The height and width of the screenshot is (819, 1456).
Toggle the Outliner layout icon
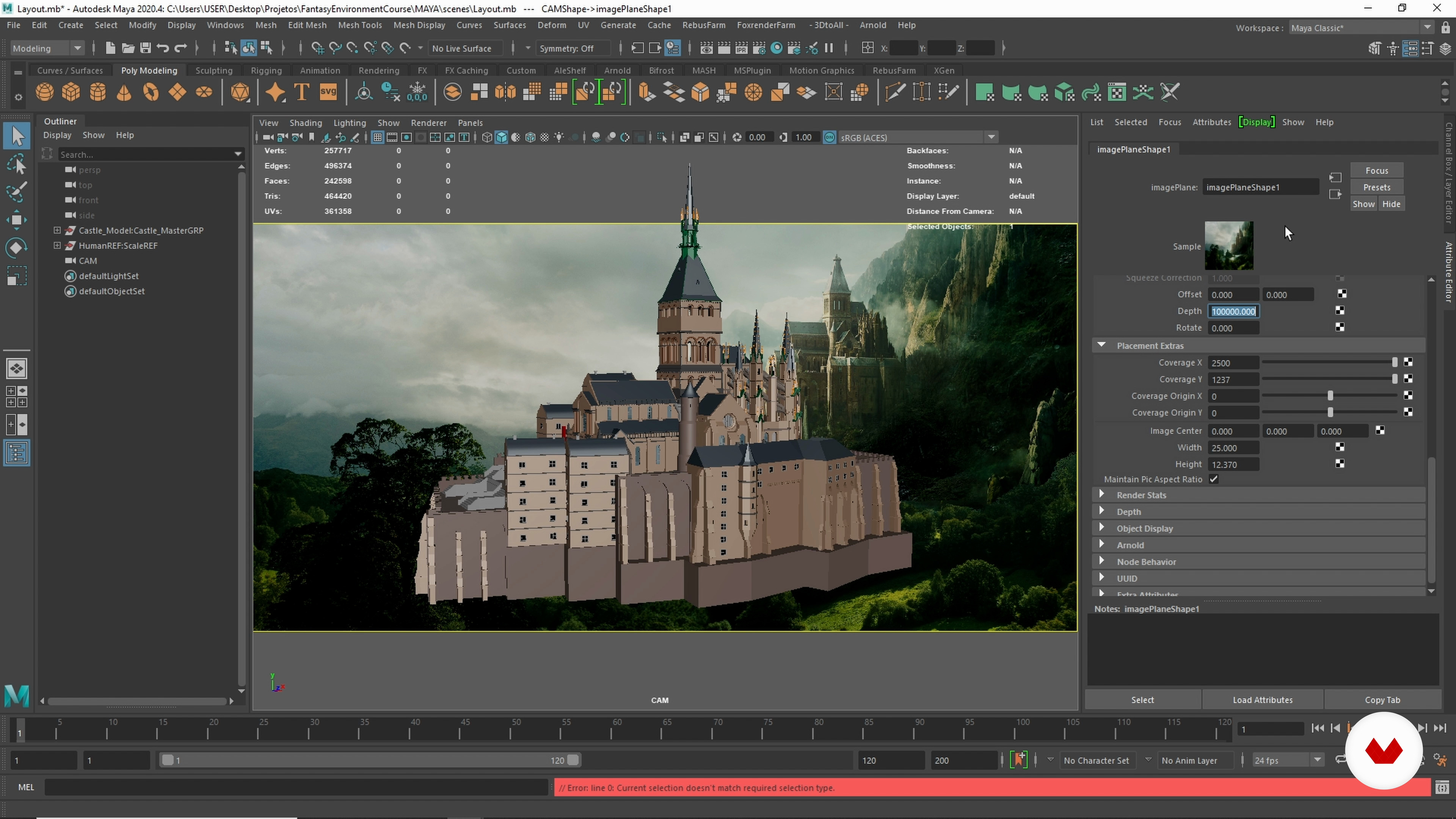17,453
